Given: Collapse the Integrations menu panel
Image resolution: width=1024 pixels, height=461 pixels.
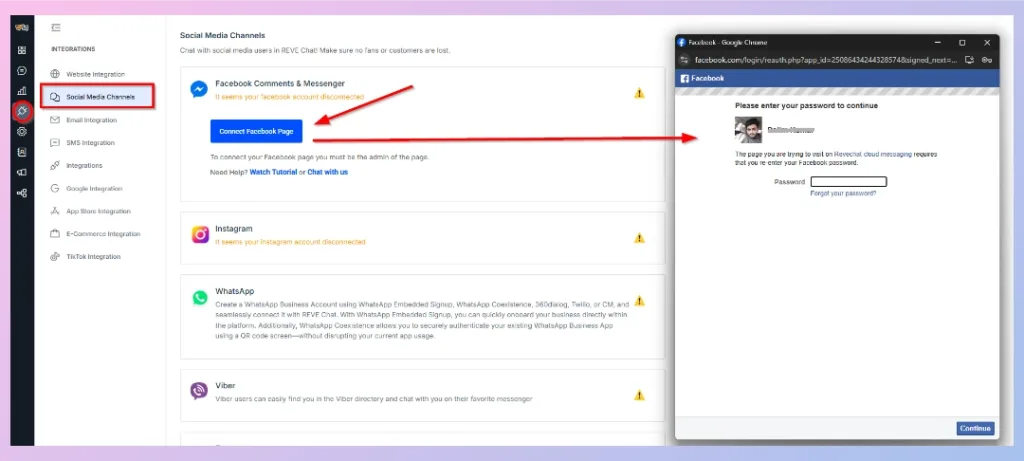Looking at the screenshot, I should tap(56, 27).
